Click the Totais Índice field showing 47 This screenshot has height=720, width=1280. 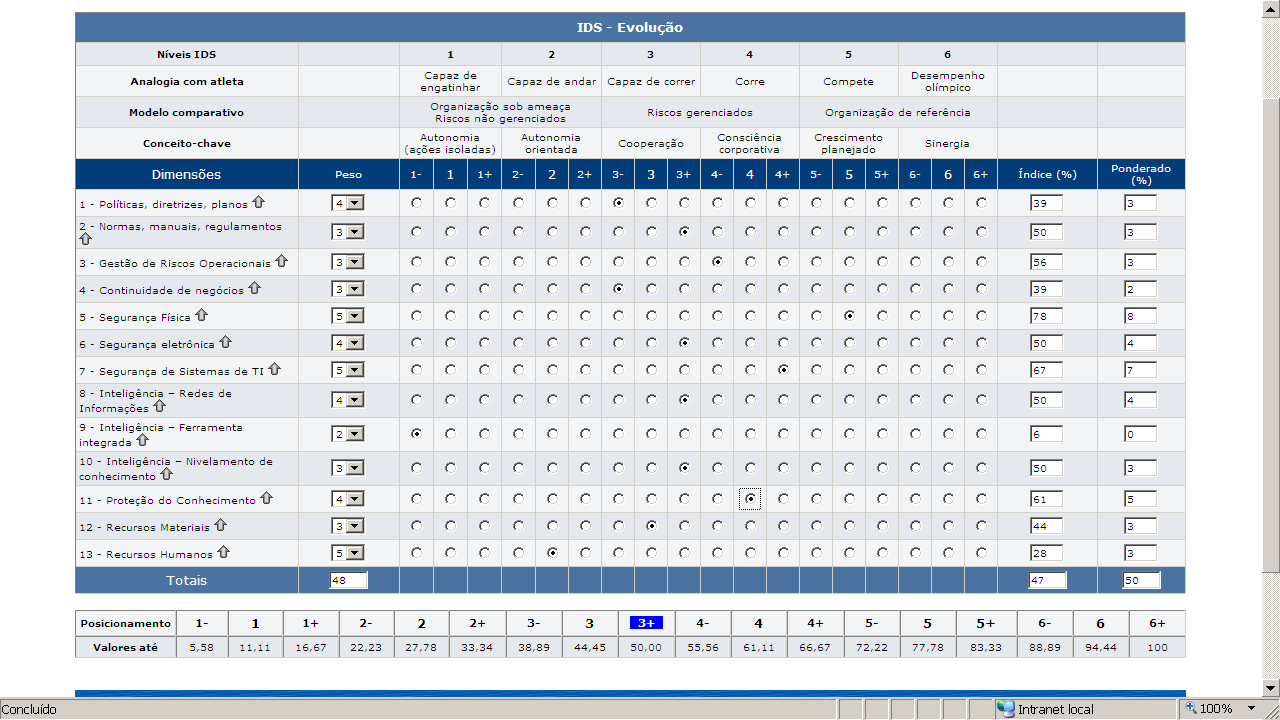click(x=1047, y=580)
